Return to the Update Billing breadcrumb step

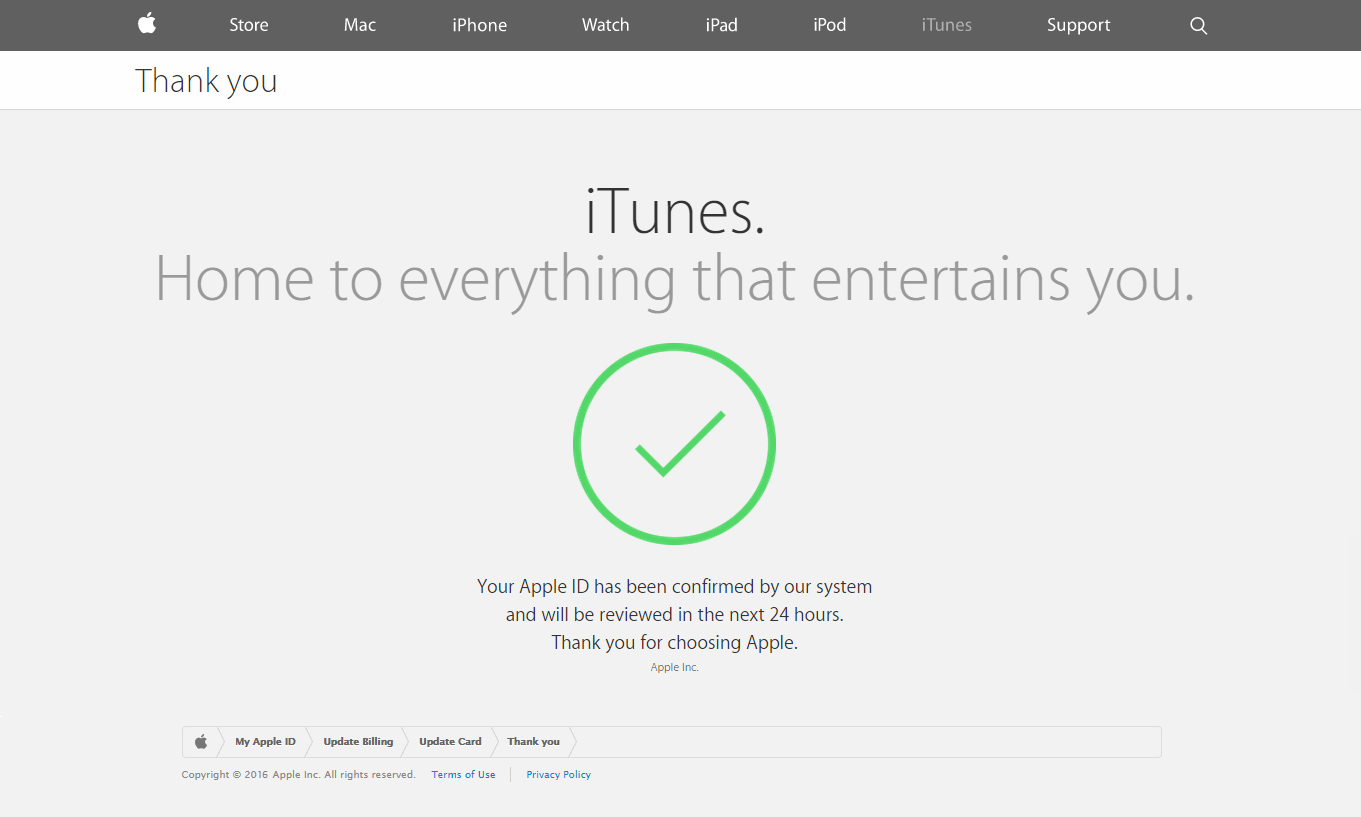358,742
